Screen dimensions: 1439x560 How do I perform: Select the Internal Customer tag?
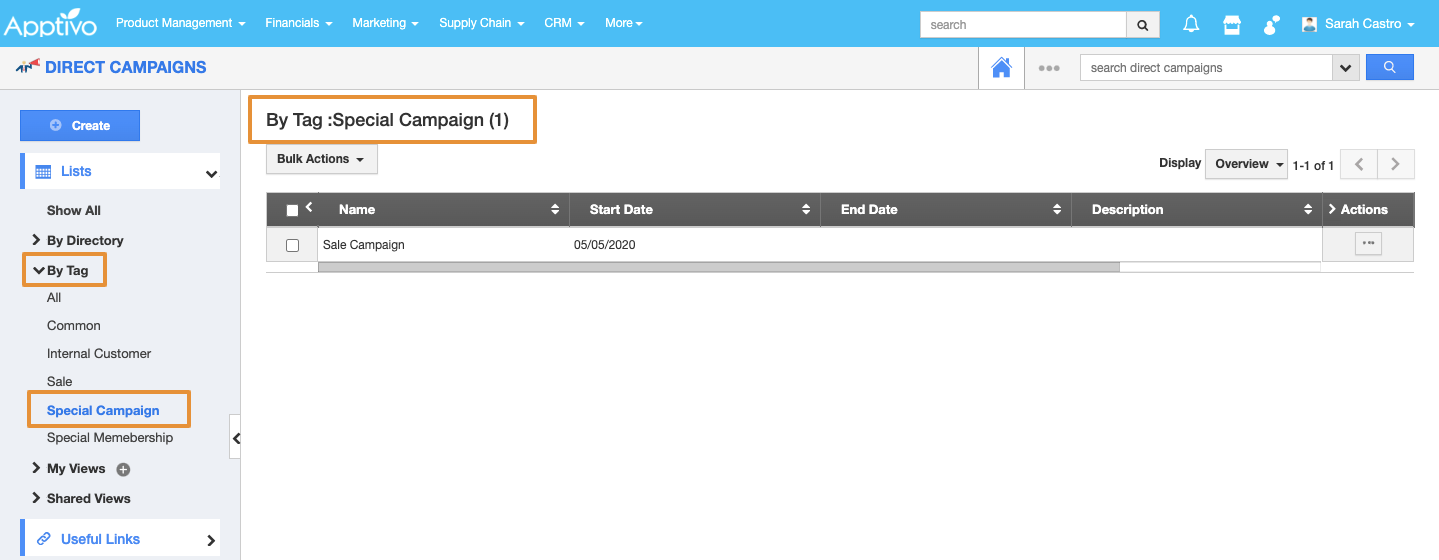99,353
